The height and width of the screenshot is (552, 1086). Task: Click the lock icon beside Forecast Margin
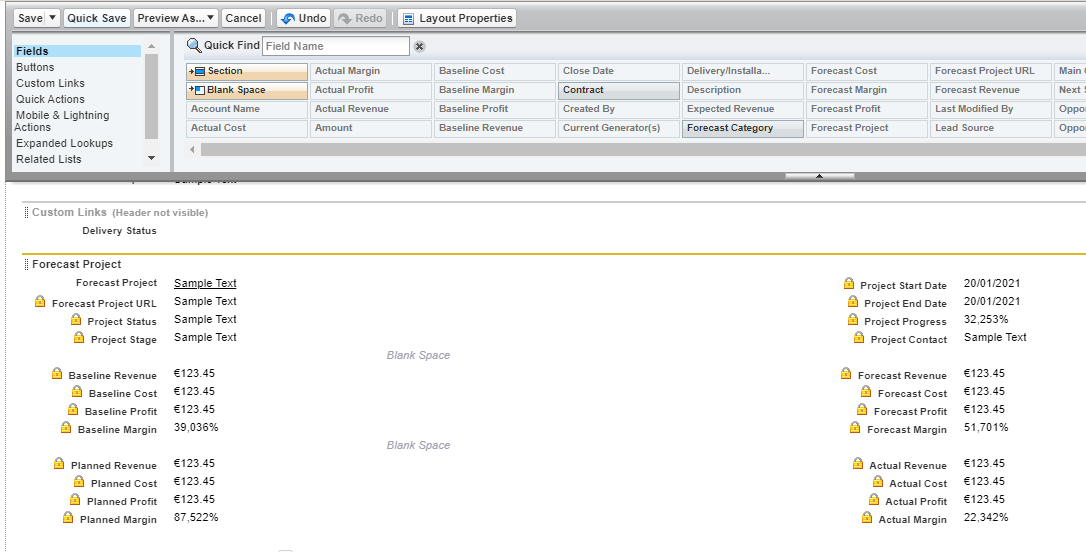855,427
